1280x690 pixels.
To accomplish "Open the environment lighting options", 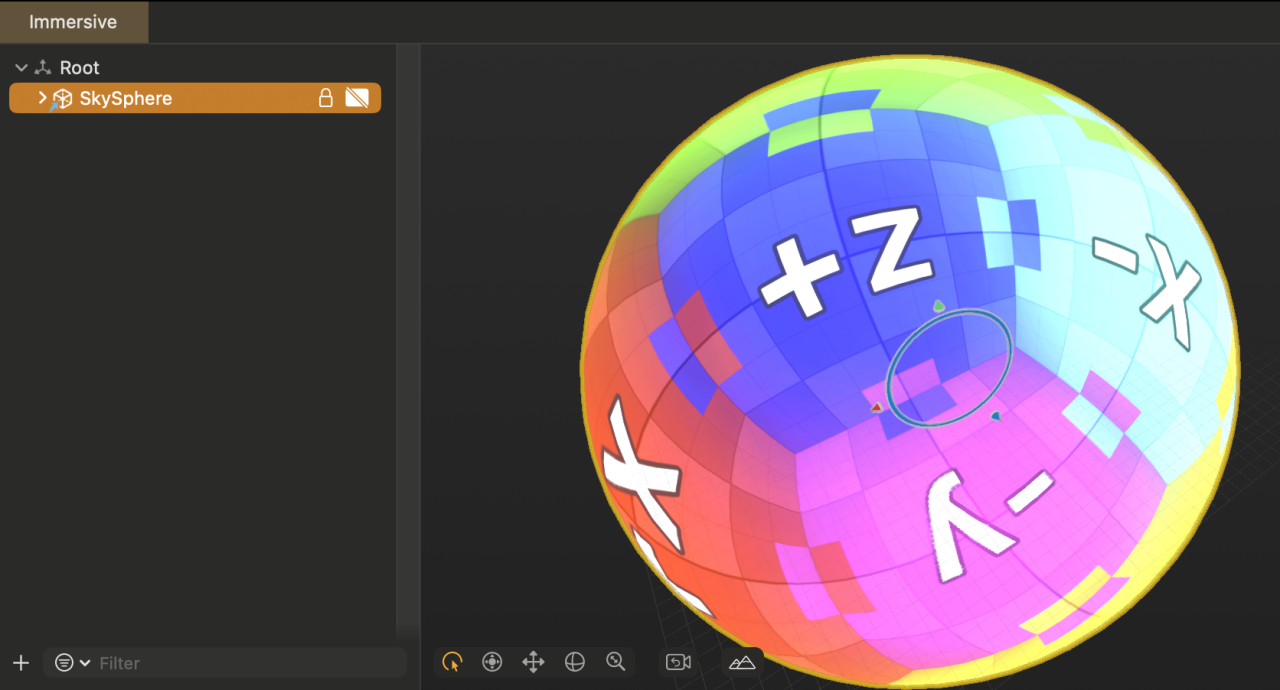I will pyautogui.click(x=742, y=662).
